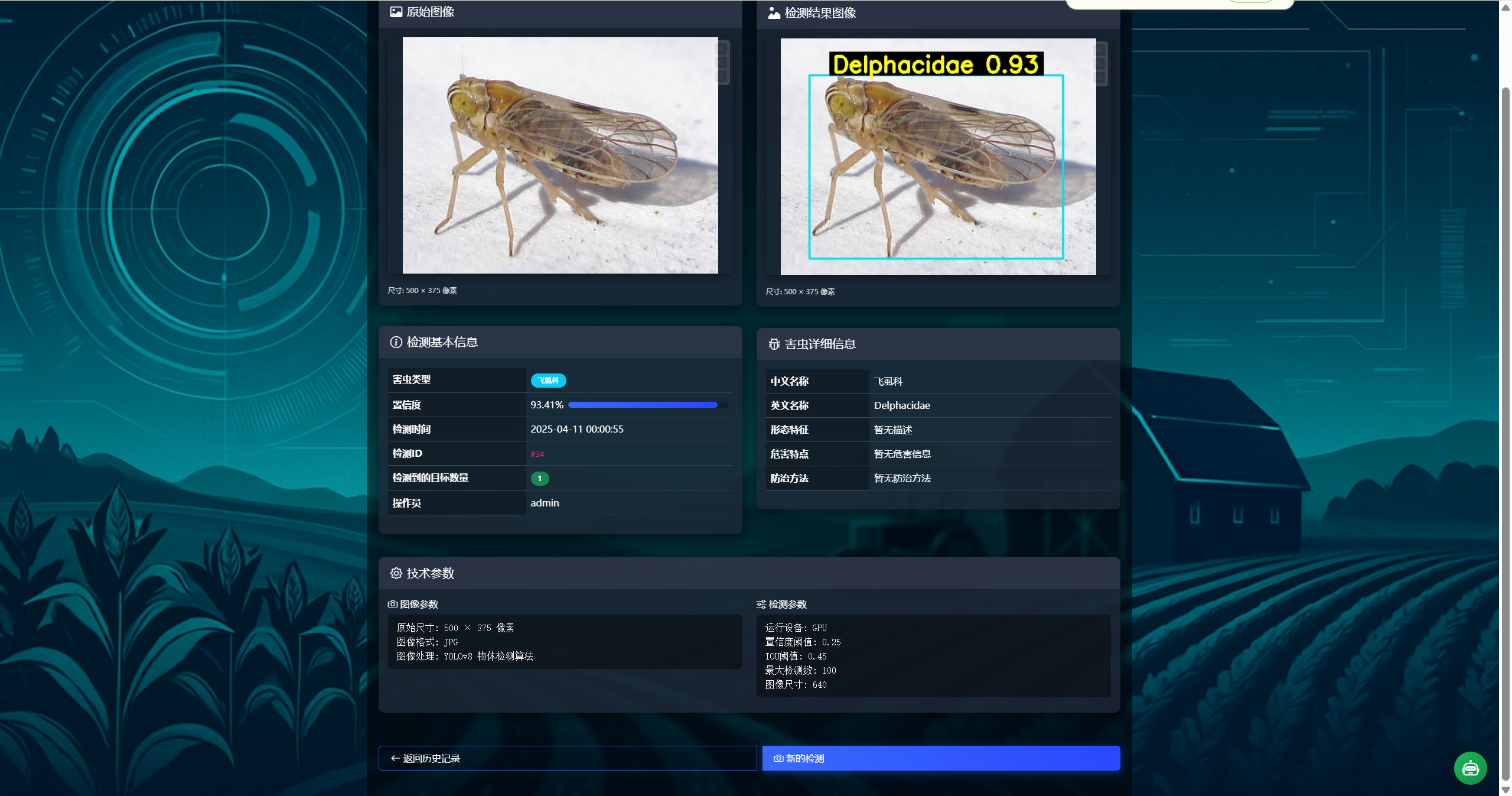
Task: Start a new detection with 新的检测
Action: (941, 758)
